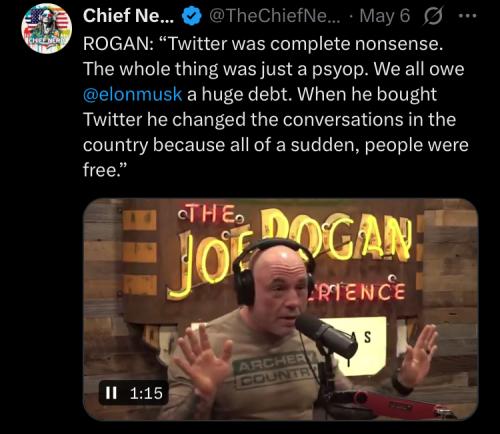Click the word ROGAN: starting the tweet
This screenshot has width=500, height=434.
[117, 44]
